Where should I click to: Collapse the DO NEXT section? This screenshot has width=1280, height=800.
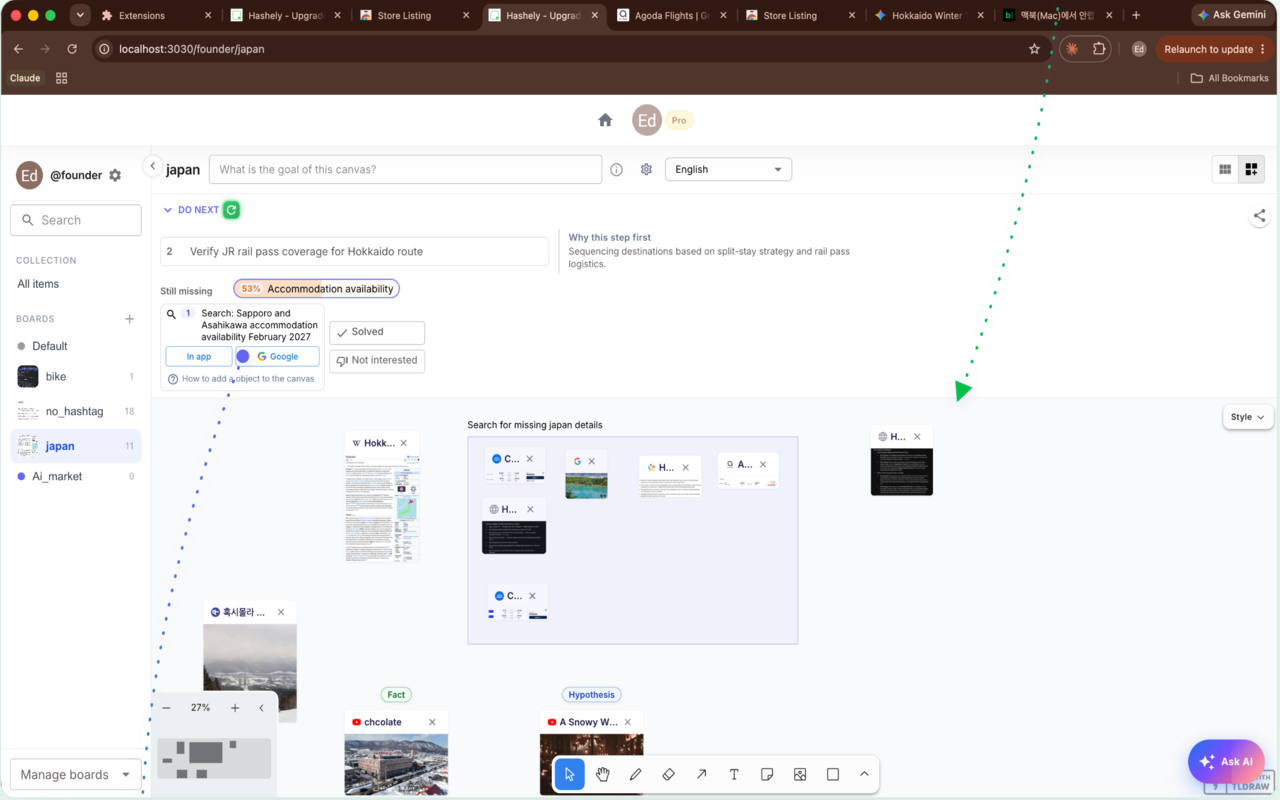pos(168,210)
